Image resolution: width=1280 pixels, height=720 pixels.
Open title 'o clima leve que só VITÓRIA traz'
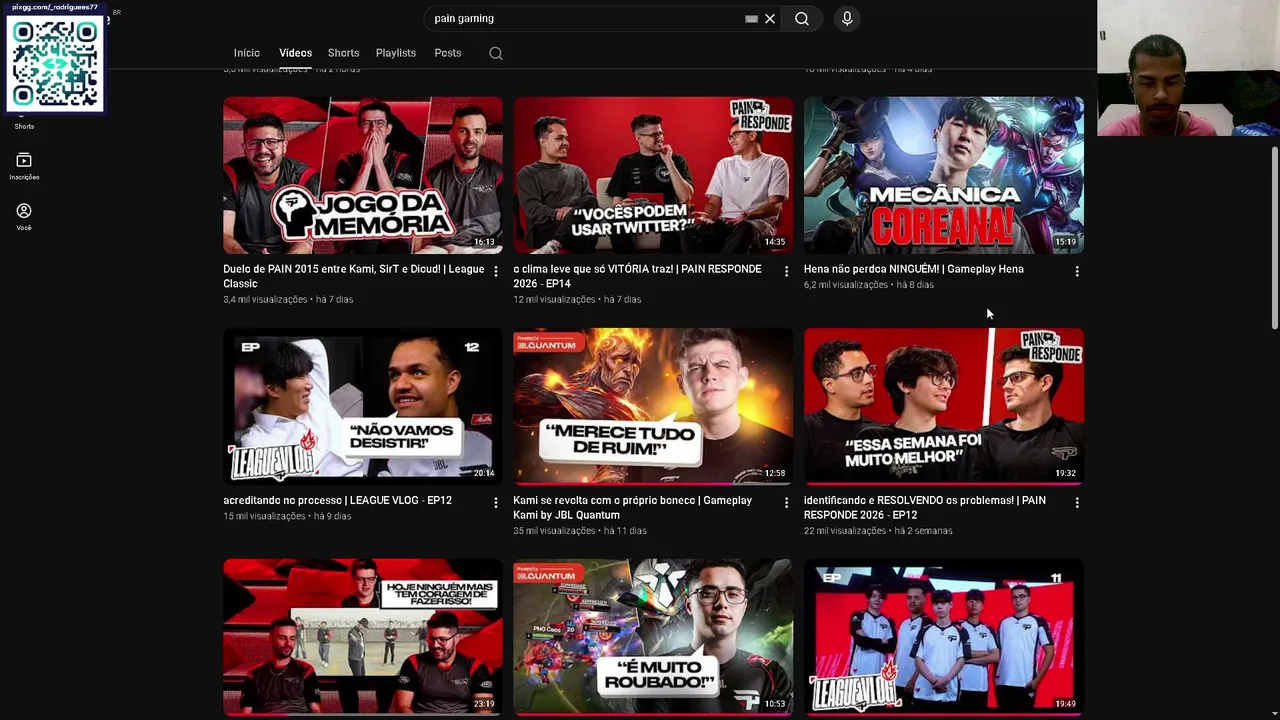pos(637,276)
